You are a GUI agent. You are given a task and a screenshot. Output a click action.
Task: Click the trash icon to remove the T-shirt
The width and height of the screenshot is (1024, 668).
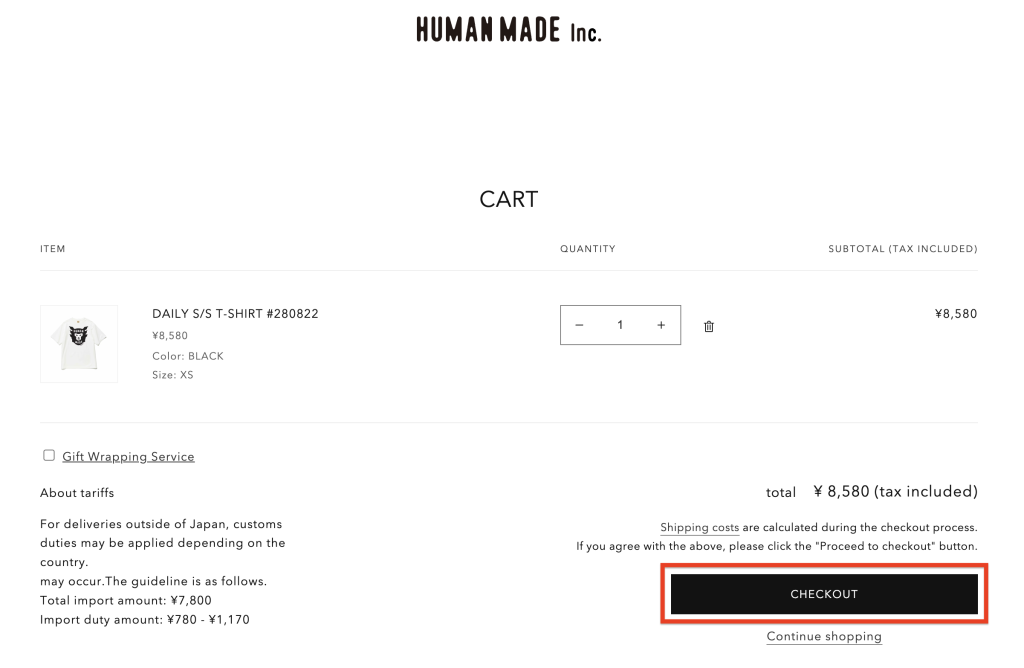[x=709, y=326]
